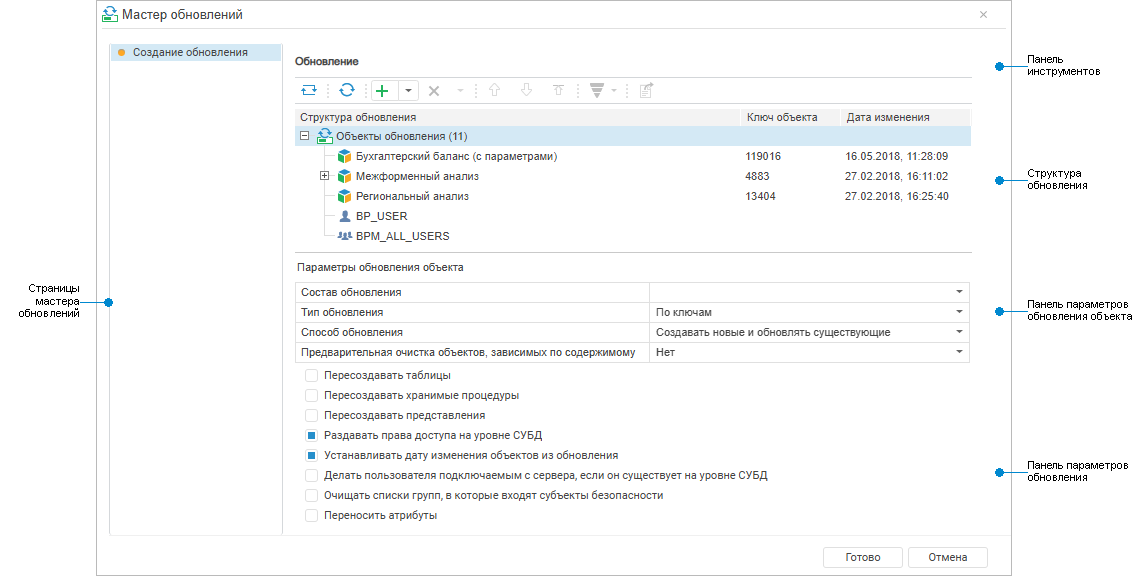Viewport: 1133px width, 576px height.
Task: Click the 'Готово' button
Action: (x=862, y=557)
